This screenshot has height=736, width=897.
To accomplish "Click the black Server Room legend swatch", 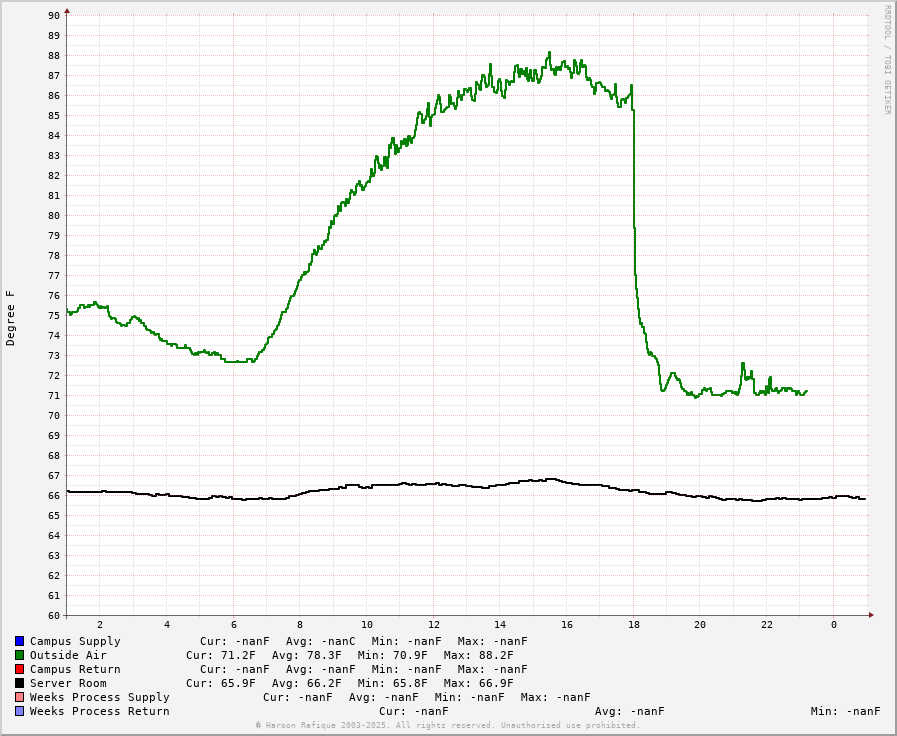I will click(19, 683).
